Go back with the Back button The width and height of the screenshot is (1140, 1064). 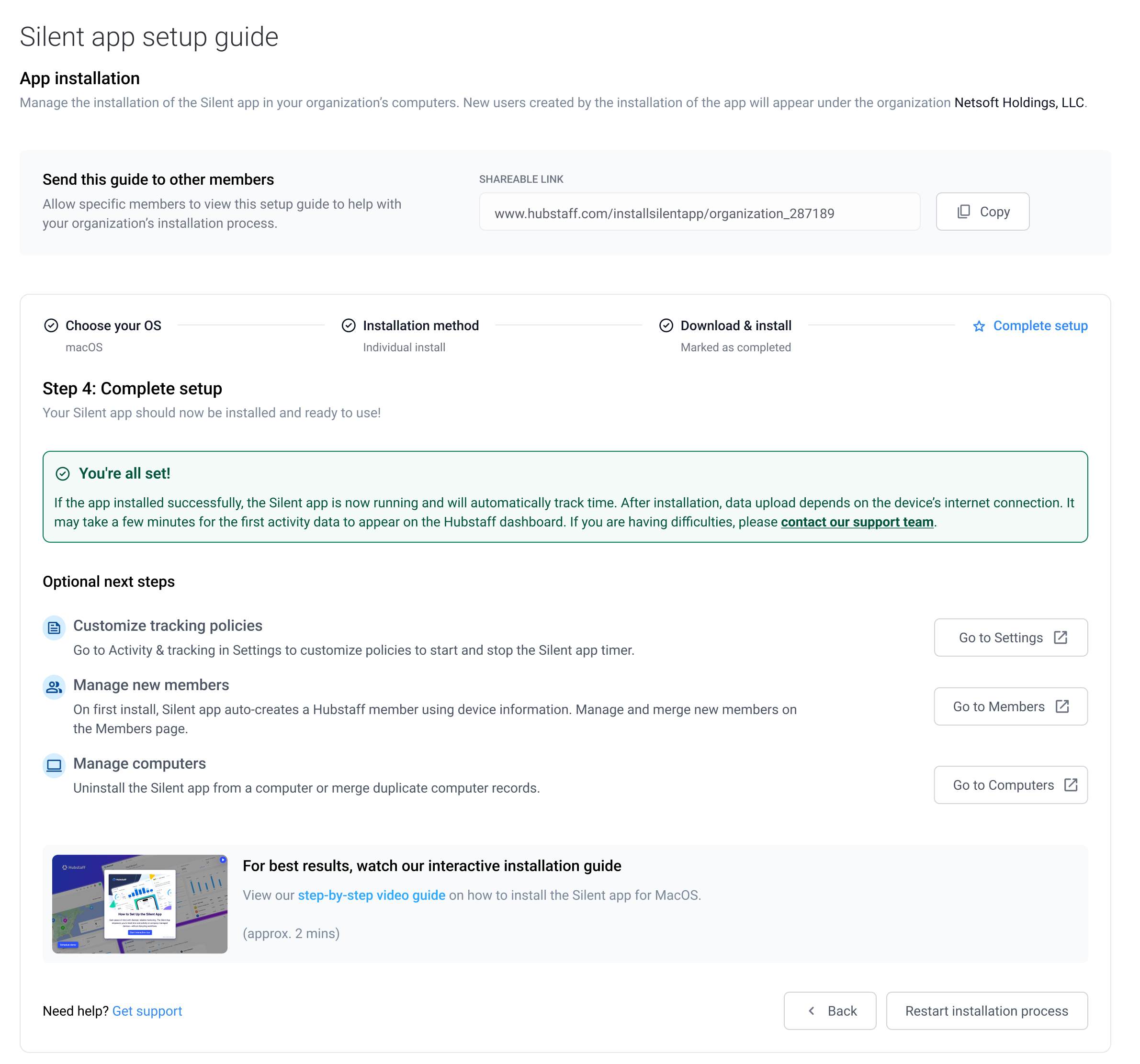pyautogui.click(x=830, y=1011)
